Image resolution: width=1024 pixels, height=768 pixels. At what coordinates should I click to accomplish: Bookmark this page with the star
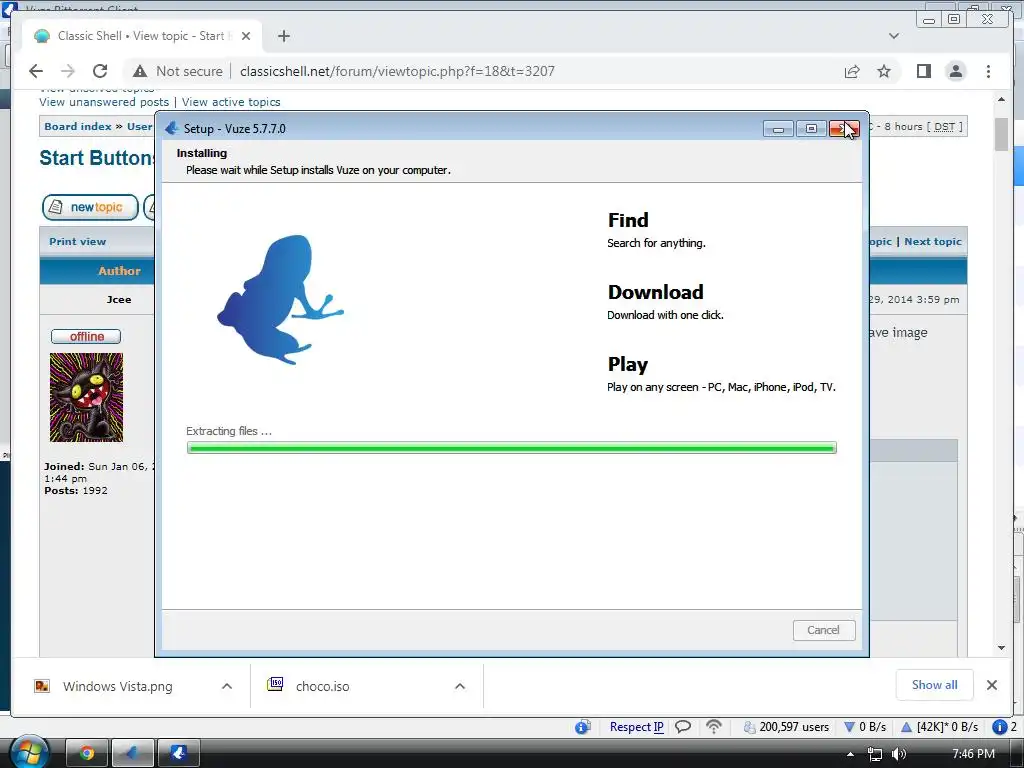(x=884, y=71)
